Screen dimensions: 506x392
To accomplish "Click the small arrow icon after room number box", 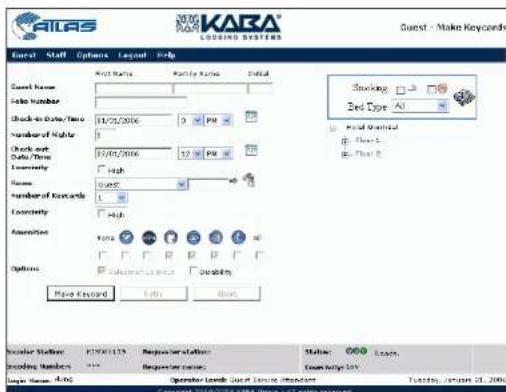I will coord(233,181).
